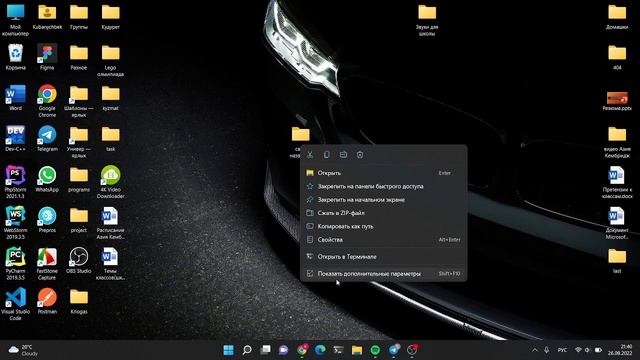Screen dimensions: 640x360
Task: Open Microsoft Edge from taskbar
Action: (320, 350)
